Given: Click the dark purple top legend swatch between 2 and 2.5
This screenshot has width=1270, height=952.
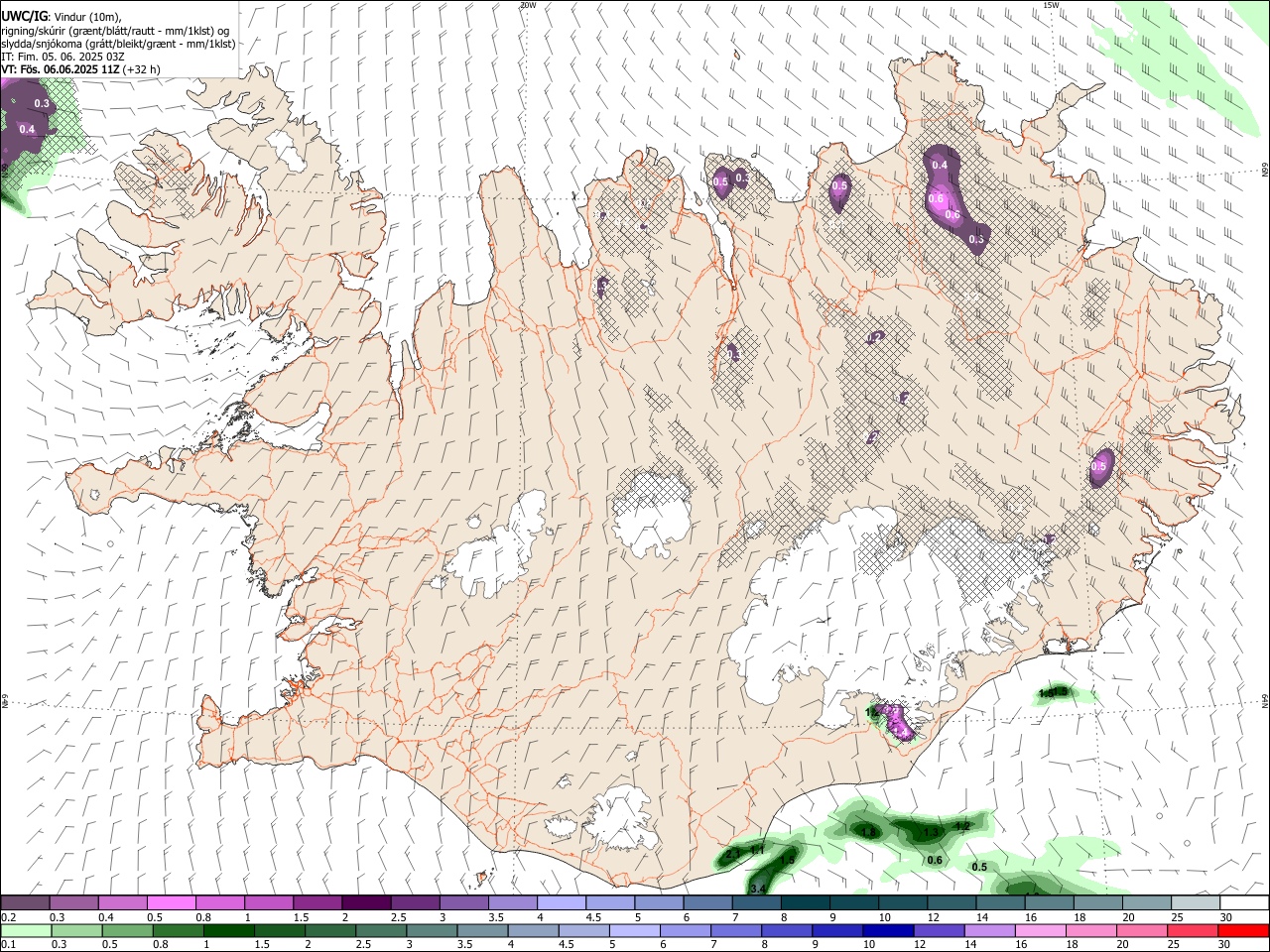Looking at the screenshot, I should pos(367,902).
